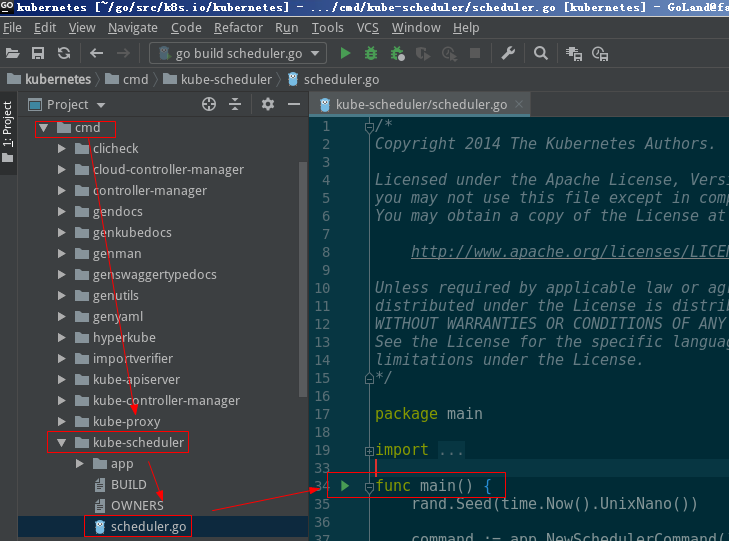729x541 pixels.
Task: Open the Help menu
Action: click(466, 28)
